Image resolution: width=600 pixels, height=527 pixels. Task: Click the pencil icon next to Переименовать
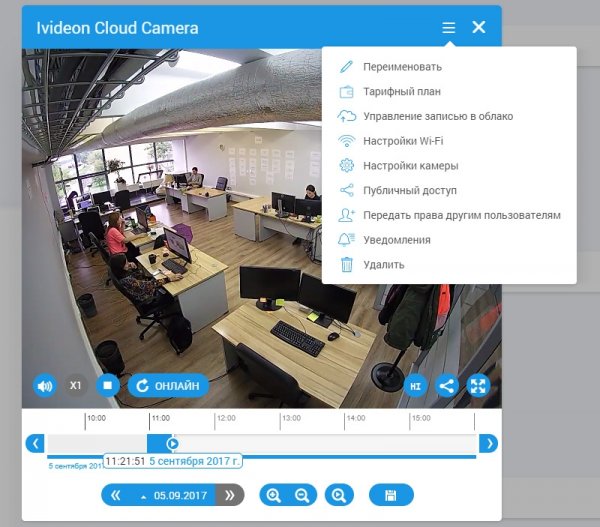346,67
